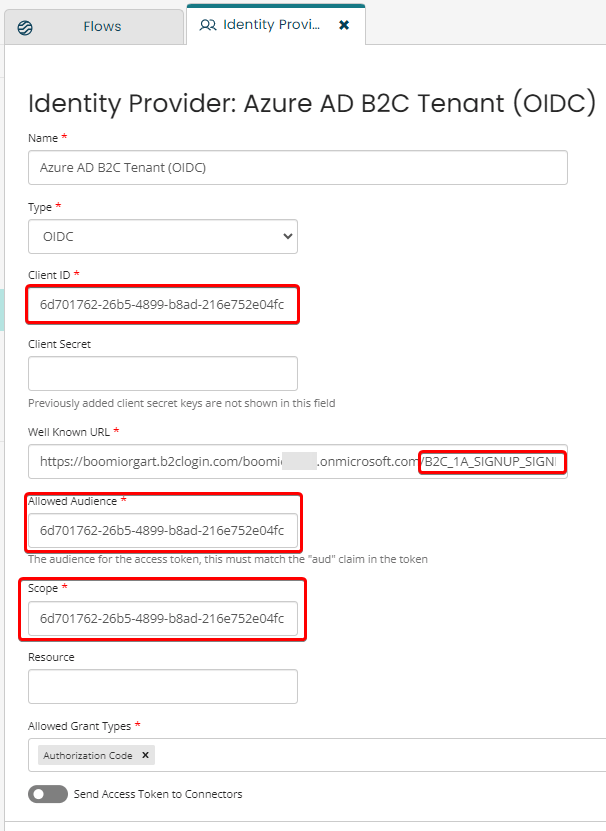This screenshot has width=606, height=831.
Task: Click the empty Client Secret field
Action: tap(162, 371)
